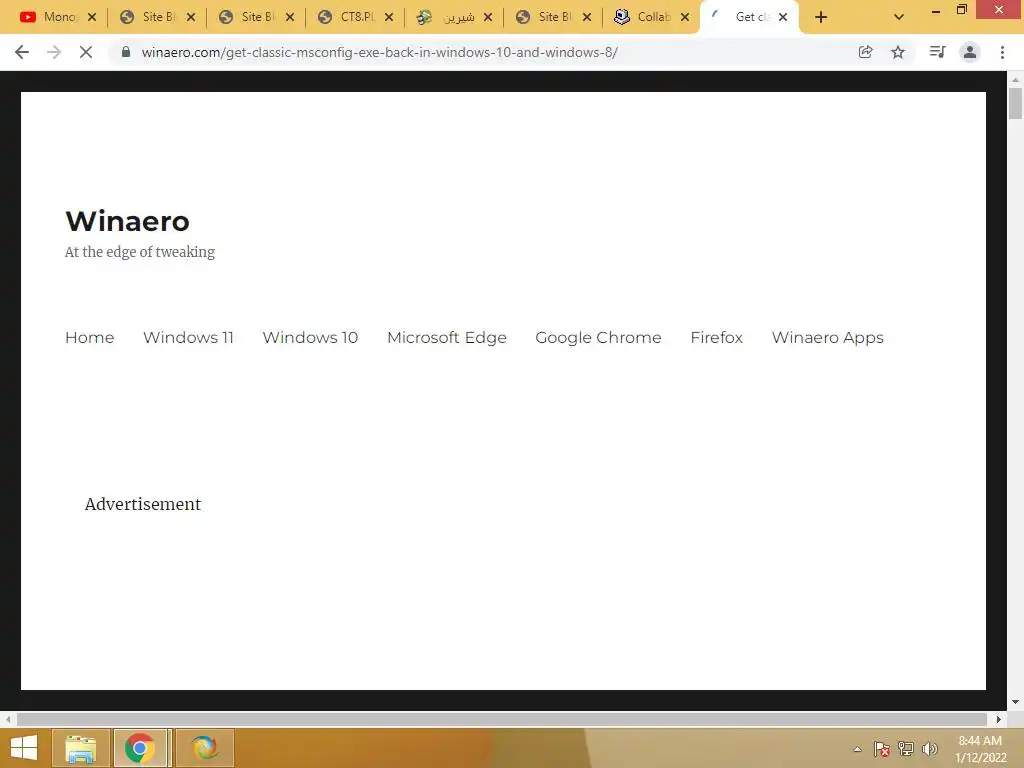Share this page icon
The image size is (1024, 768).
tap(865, 52)
